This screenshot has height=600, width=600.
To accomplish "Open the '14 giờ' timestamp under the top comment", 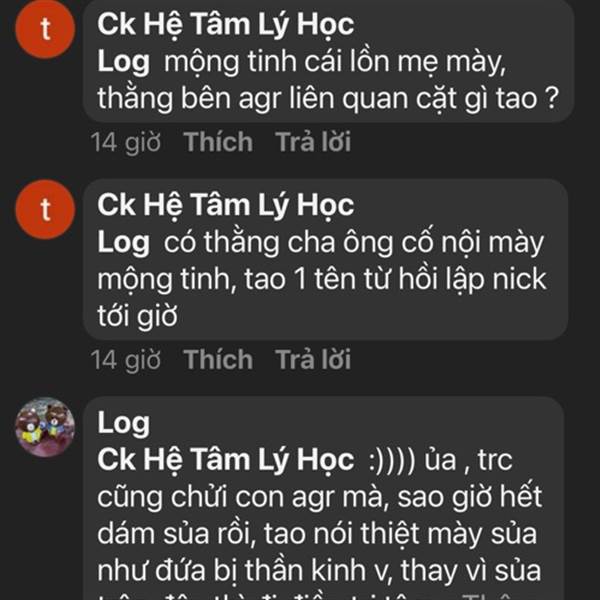I will click(x=126, y=142).
